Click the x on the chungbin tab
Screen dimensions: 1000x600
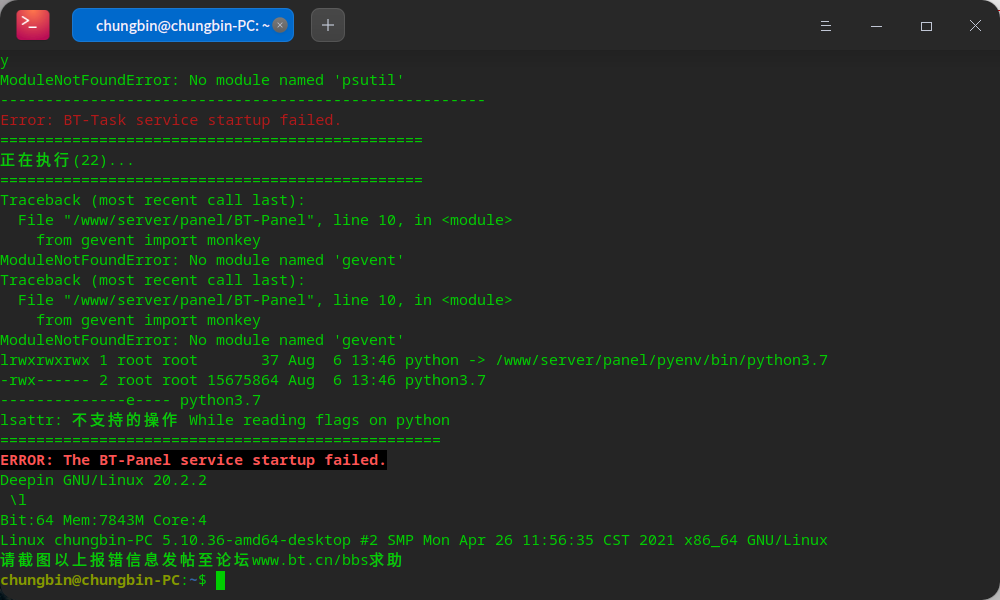pos(280,25)
